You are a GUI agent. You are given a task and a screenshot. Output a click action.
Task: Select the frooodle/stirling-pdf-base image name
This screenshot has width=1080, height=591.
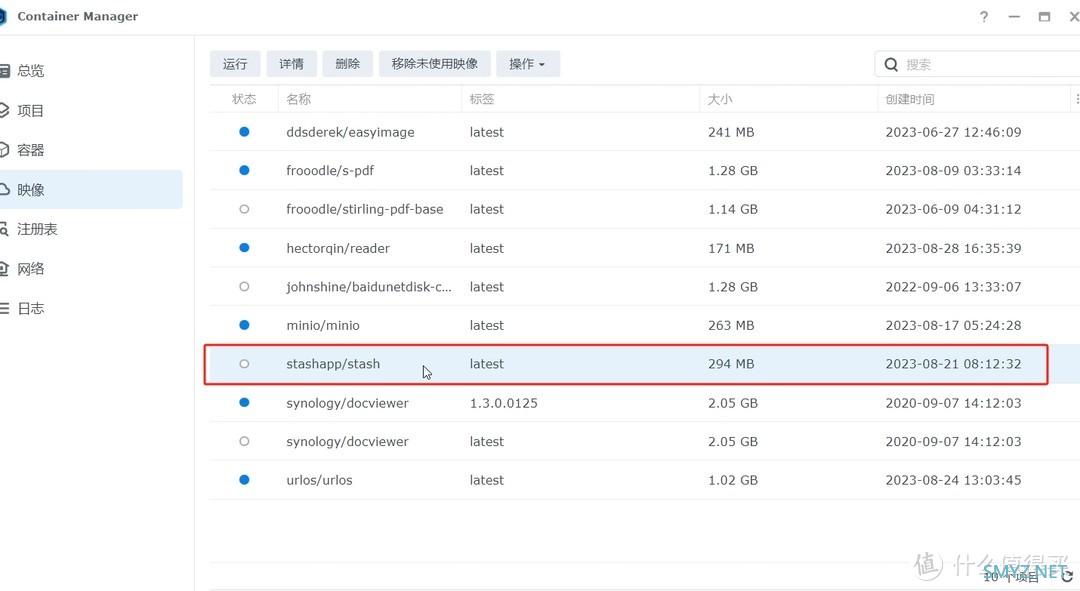(364, 209)
